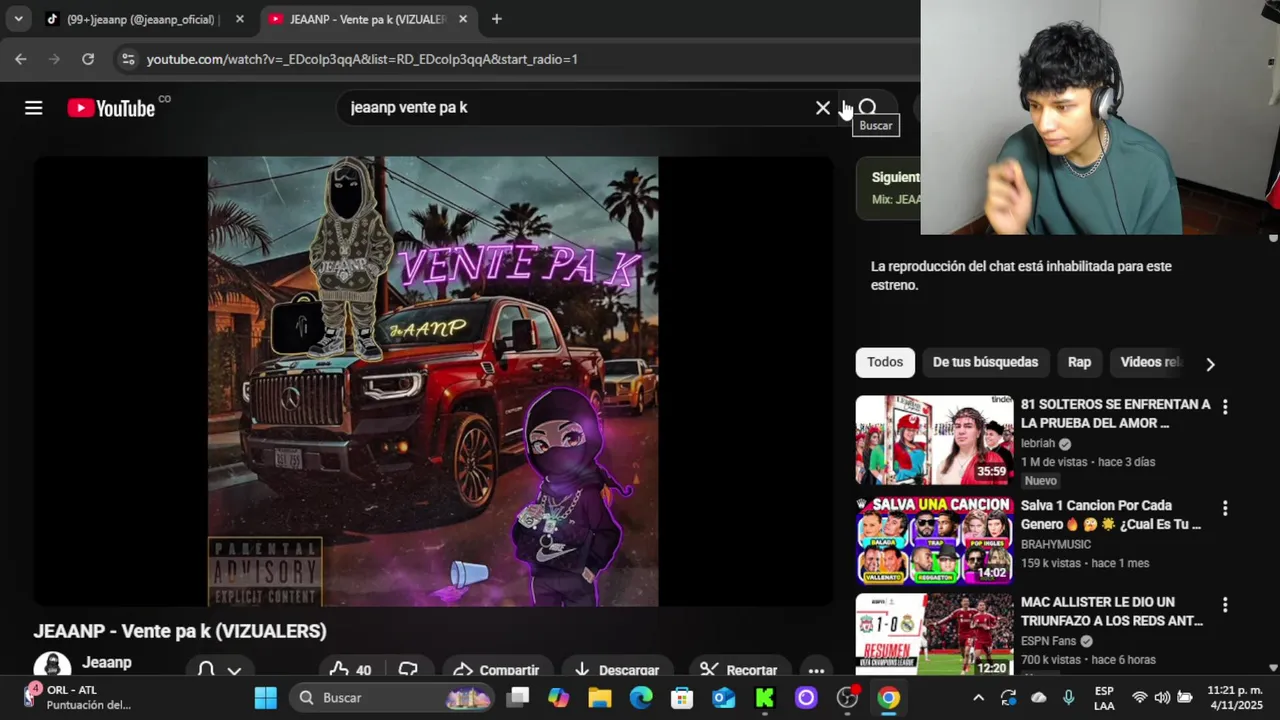This screenshot has width=1280, height=720.
Task: Clip the video with Recortar
Action: click(739, 670)
